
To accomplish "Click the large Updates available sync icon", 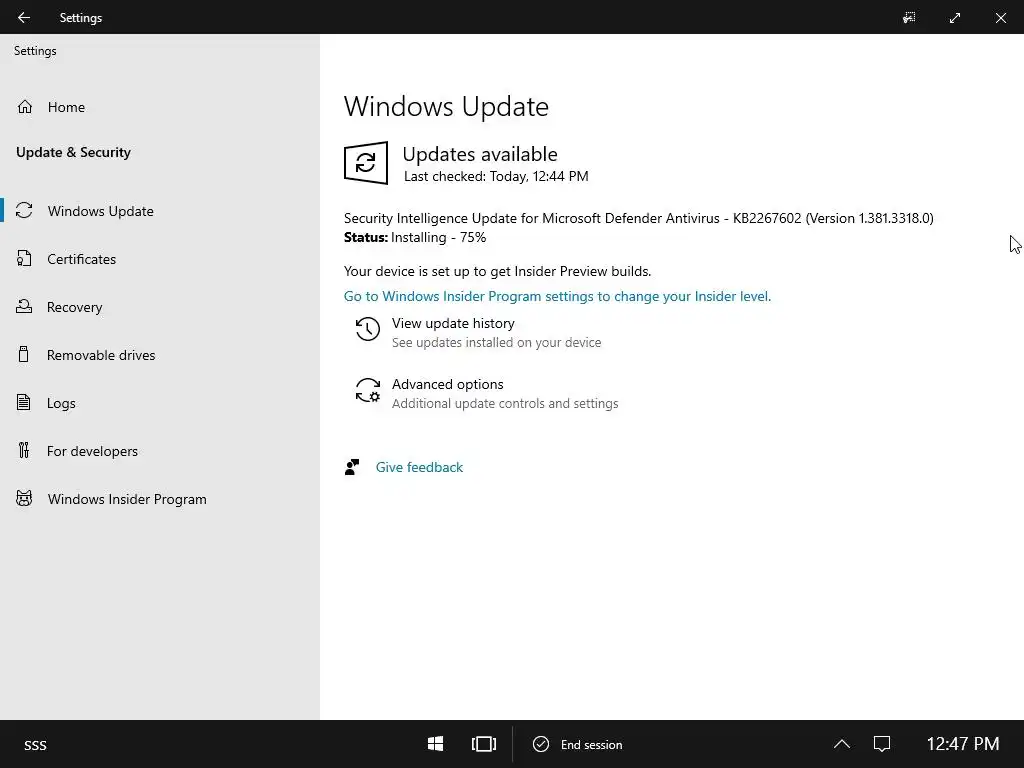I will [366, 163].
